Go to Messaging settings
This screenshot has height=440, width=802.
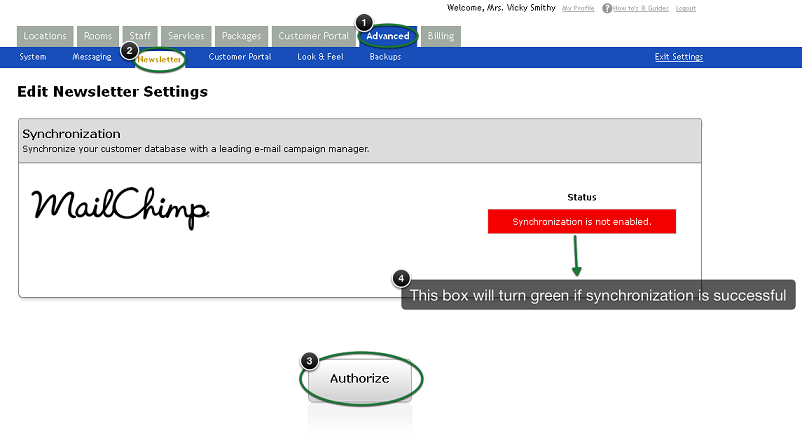click(92, 57)
